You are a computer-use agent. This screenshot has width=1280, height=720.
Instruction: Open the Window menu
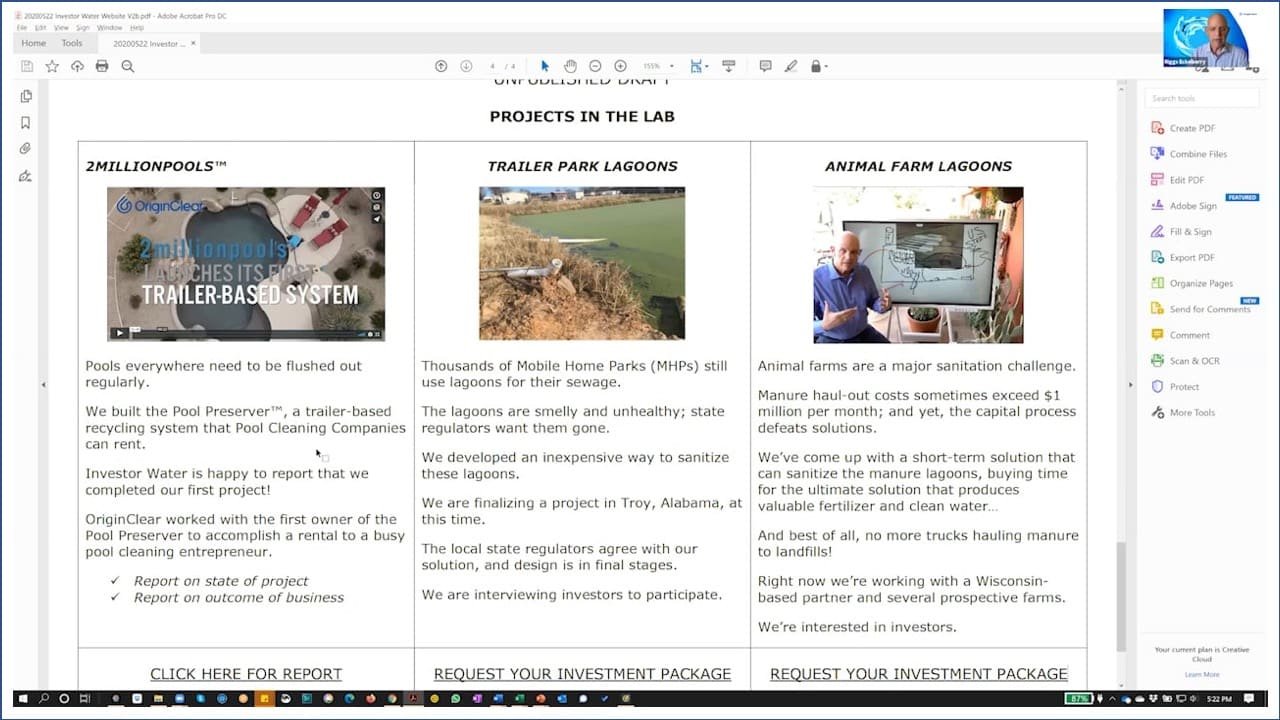click(109, 28)
